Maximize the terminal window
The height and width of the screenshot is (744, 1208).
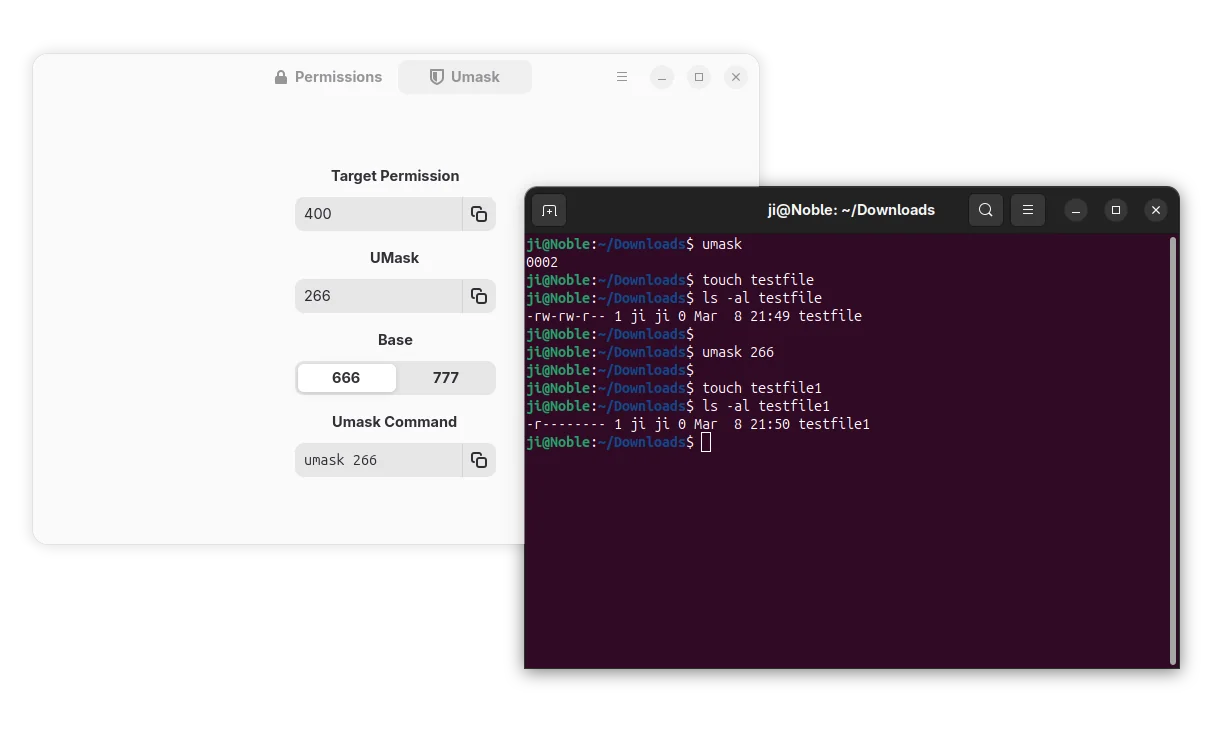click(1116, 210)
